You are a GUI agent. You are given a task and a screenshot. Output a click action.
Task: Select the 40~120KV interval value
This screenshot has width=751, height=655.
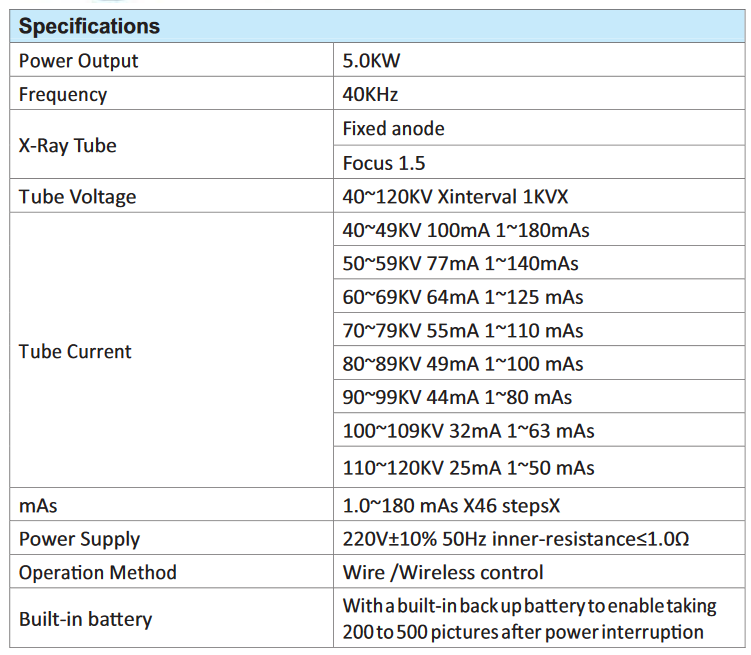point(456,197)
